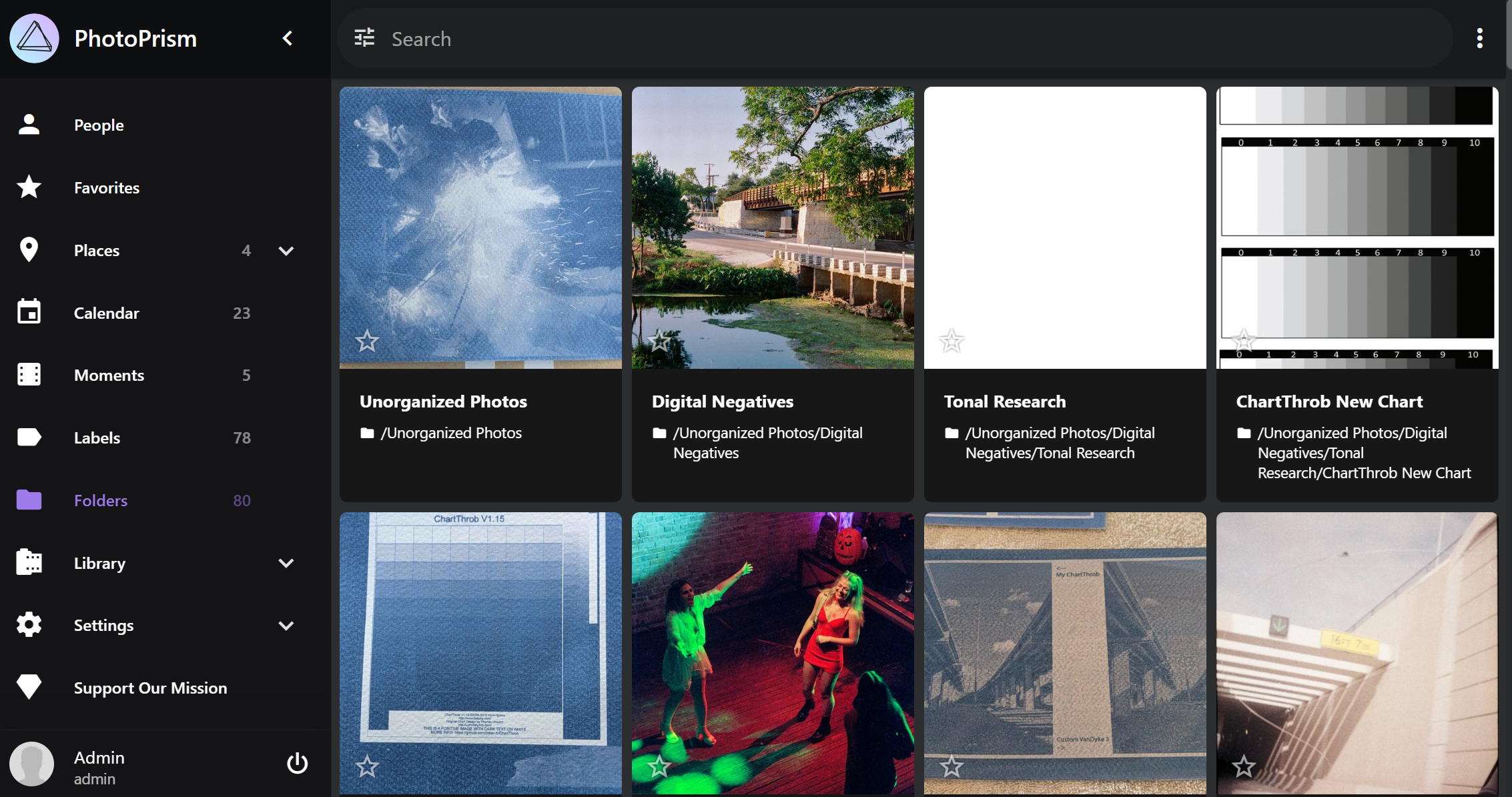
Task: Open search filter options icon
Action: 364,38
